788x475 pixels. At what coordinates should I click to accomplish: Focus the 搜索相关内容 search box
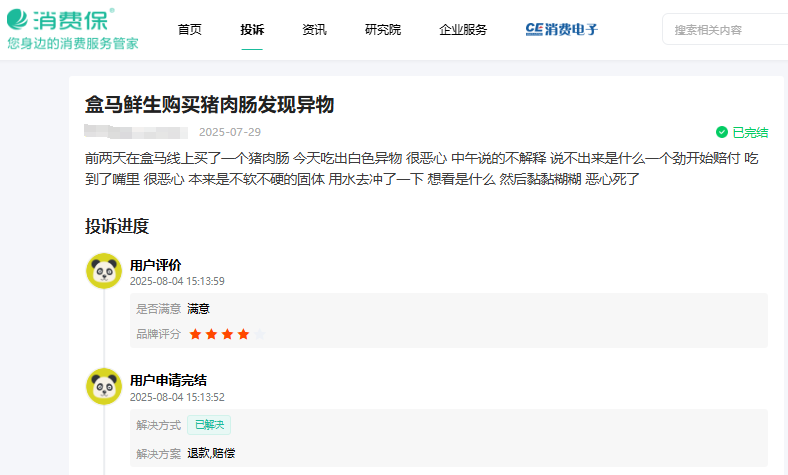[x=725, y=30]
